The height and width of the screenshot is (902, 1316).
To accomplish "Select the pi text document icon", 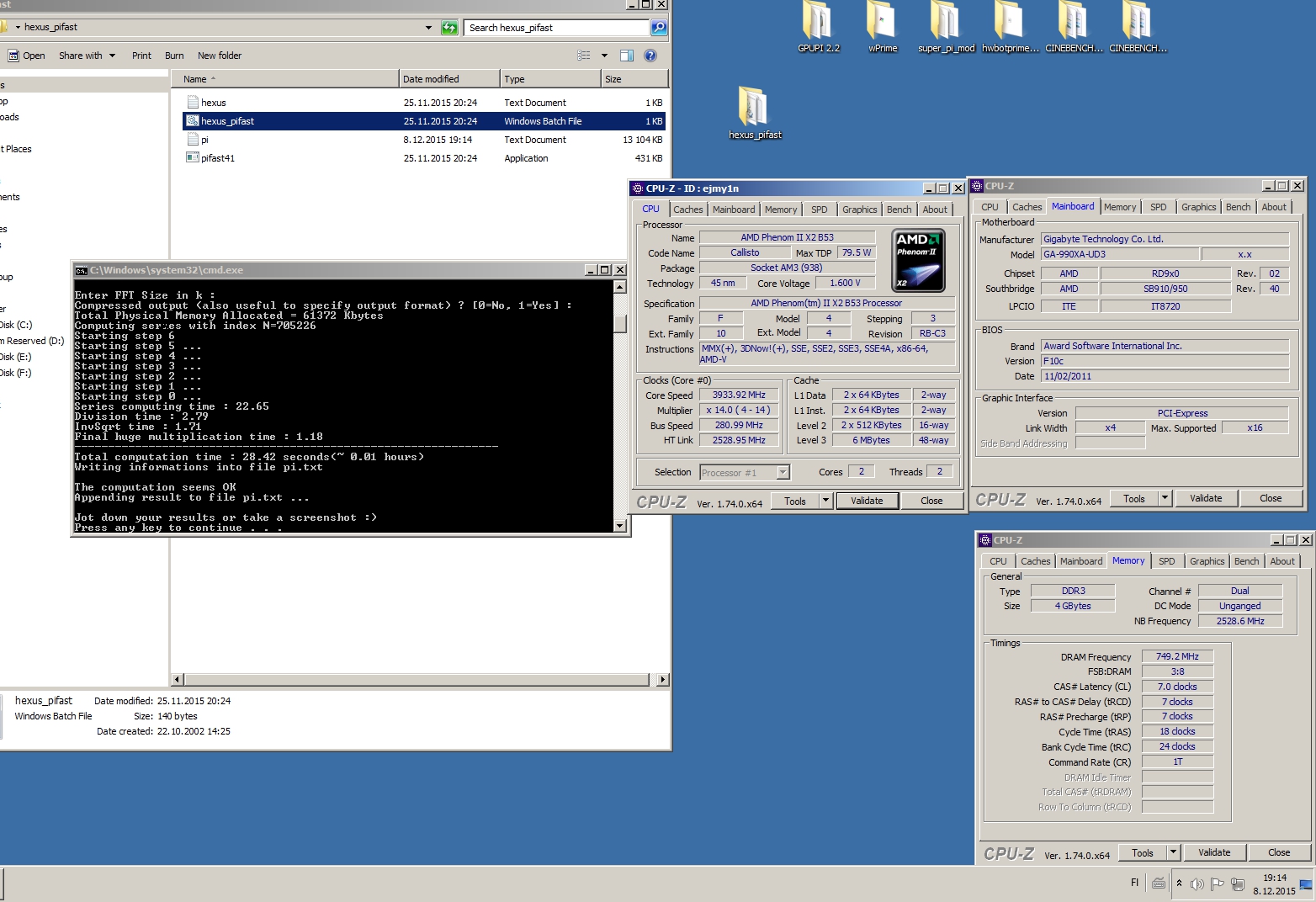I will (x=193, y=140).
